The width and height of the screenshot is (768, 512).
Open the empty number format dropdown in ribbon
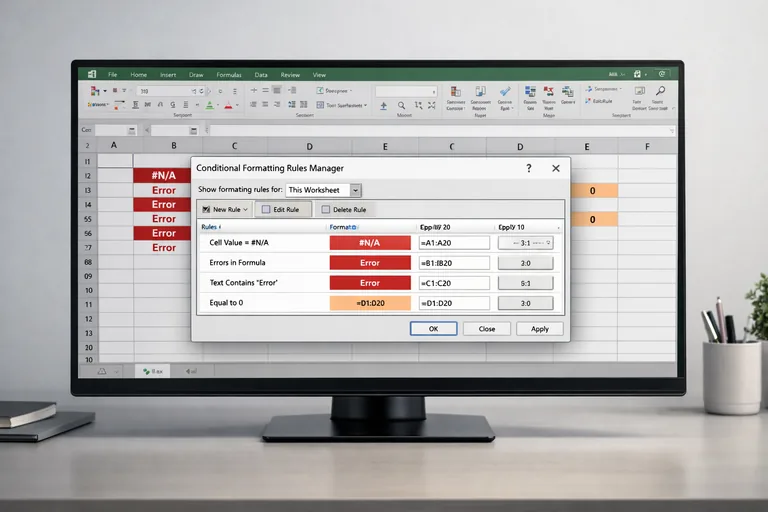[406, 92]
